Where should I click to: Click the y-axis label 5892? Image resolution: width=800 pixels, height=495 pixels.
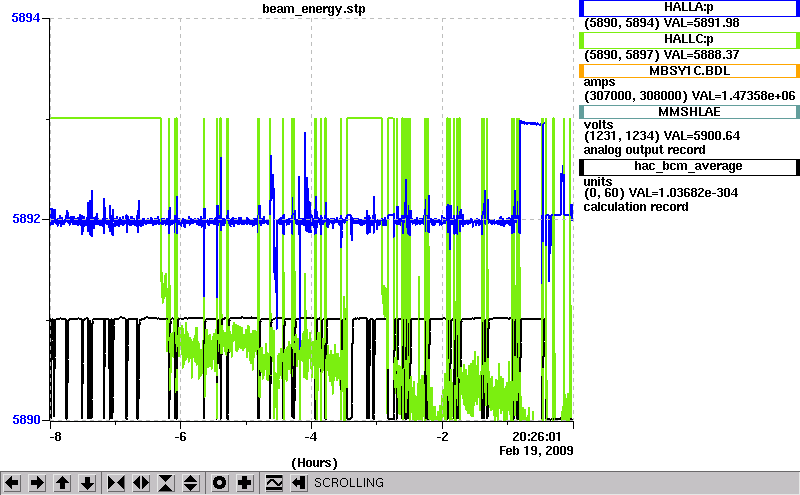(x=26, y=219)
